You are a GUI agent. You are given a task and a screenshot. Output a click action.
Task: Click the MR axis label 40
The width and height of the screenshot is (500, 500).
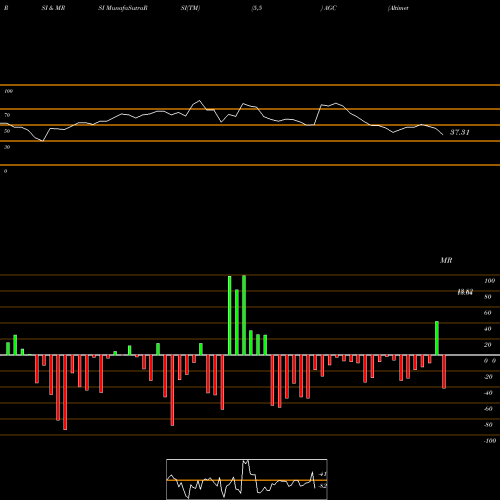click(x=488, y=329)
